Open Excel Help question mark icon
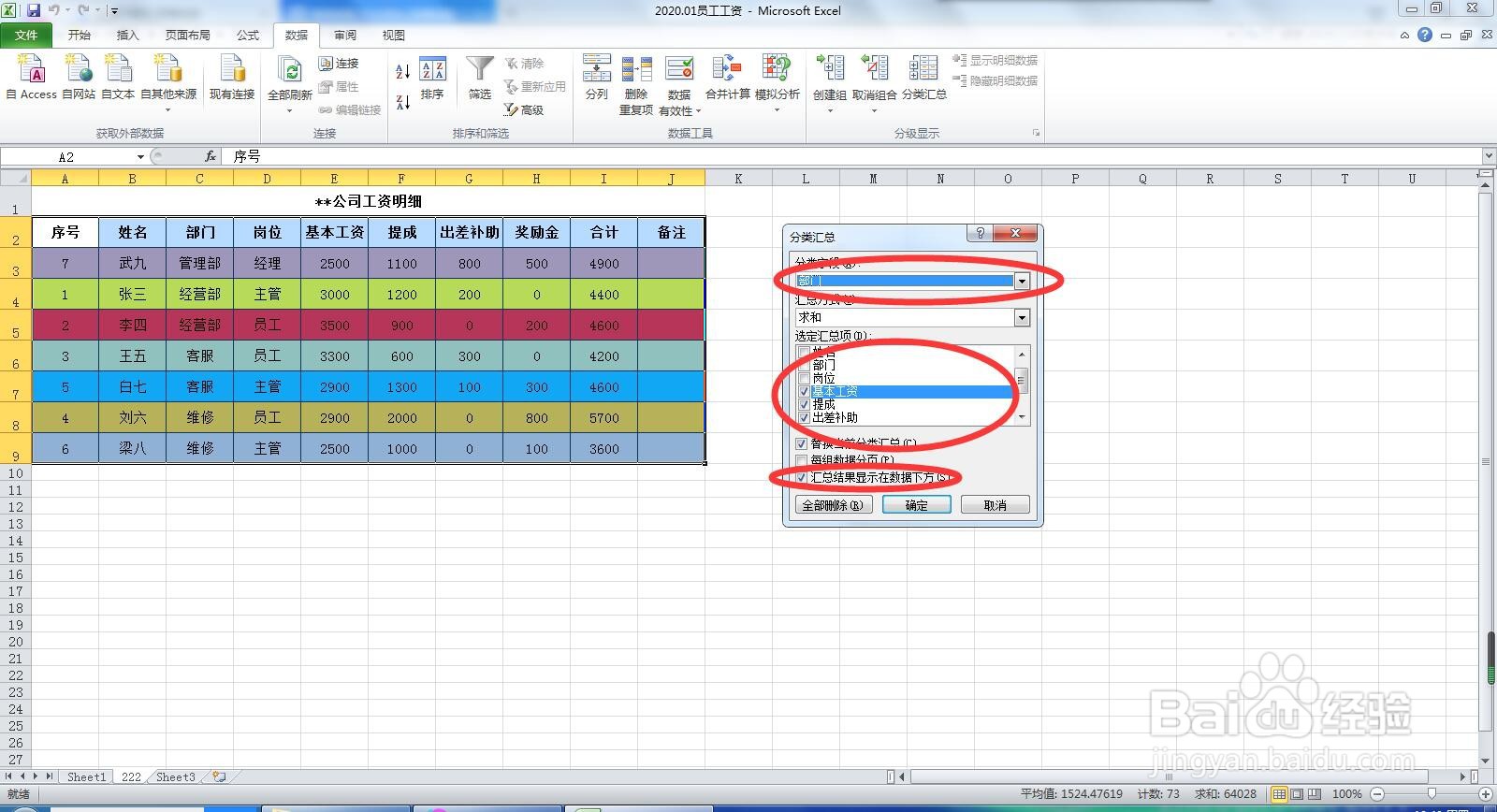Viewport: 1497px width, 812px height. pyautogui.click(x=1424, y=35)
